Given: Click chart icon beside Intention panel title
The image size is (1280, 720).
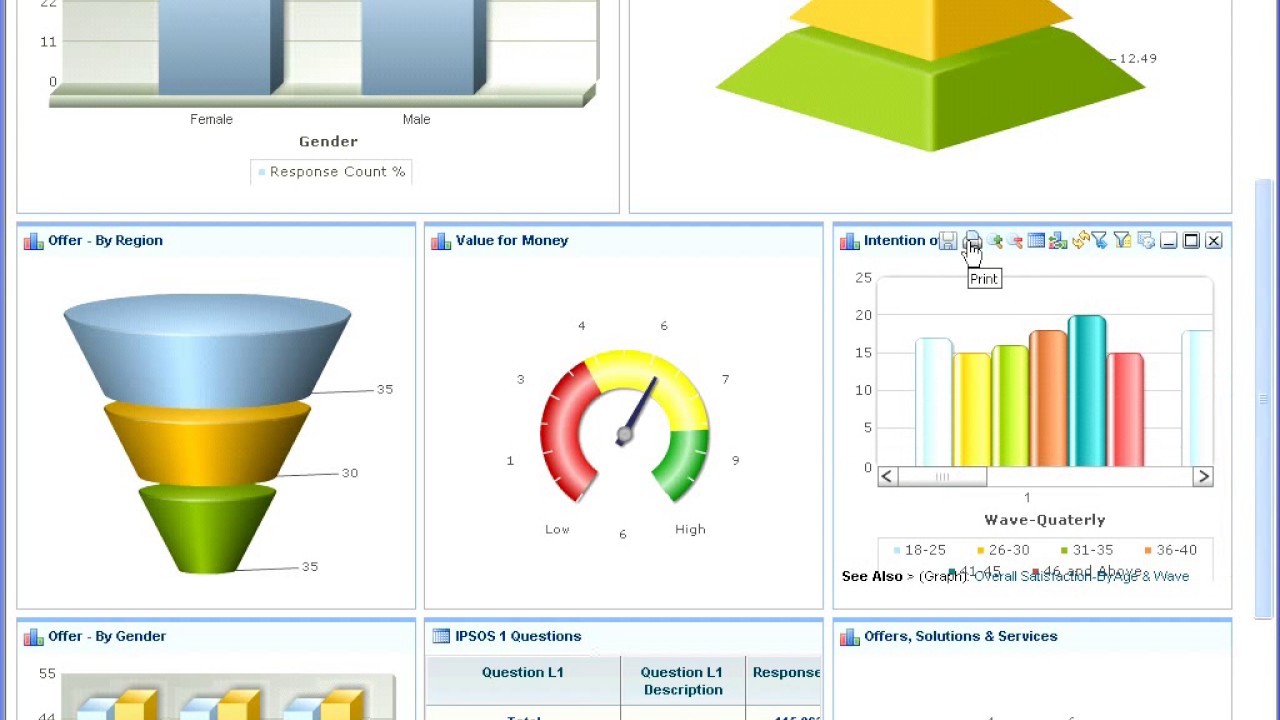Looking at the screenshot, I should coord(850,241).
